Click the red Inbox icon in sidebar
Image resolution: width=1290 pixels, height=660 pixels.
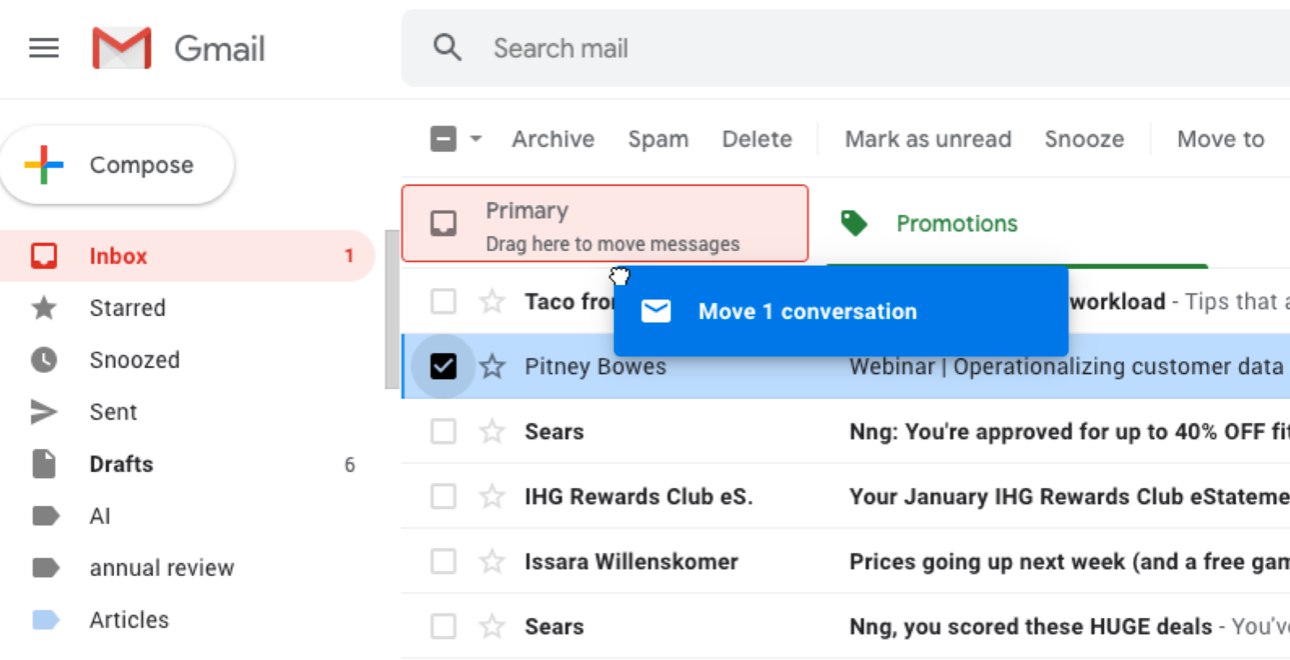coord(44,256)
